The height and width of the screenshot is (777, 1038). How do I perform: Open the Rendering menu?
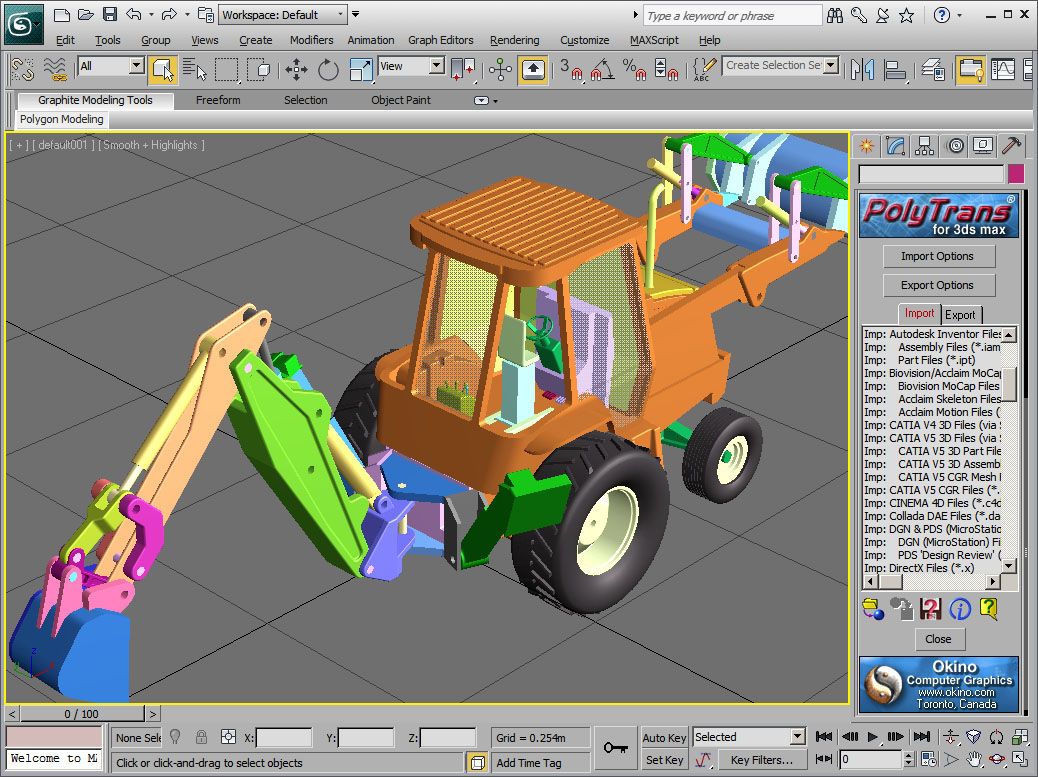[x=514, y=40]
